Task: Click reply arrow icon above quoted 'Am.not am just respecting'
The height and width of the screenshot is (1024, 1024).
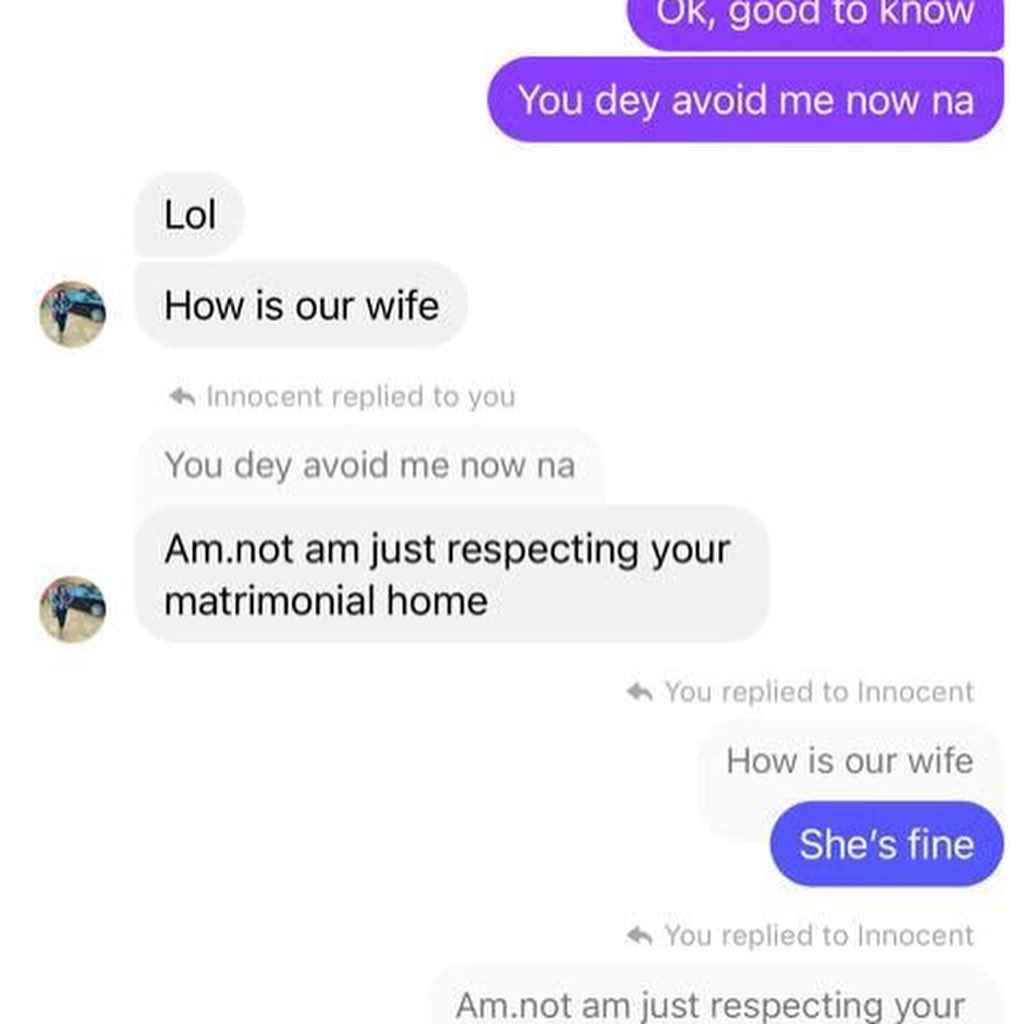Action: click(x=639, y=936)
